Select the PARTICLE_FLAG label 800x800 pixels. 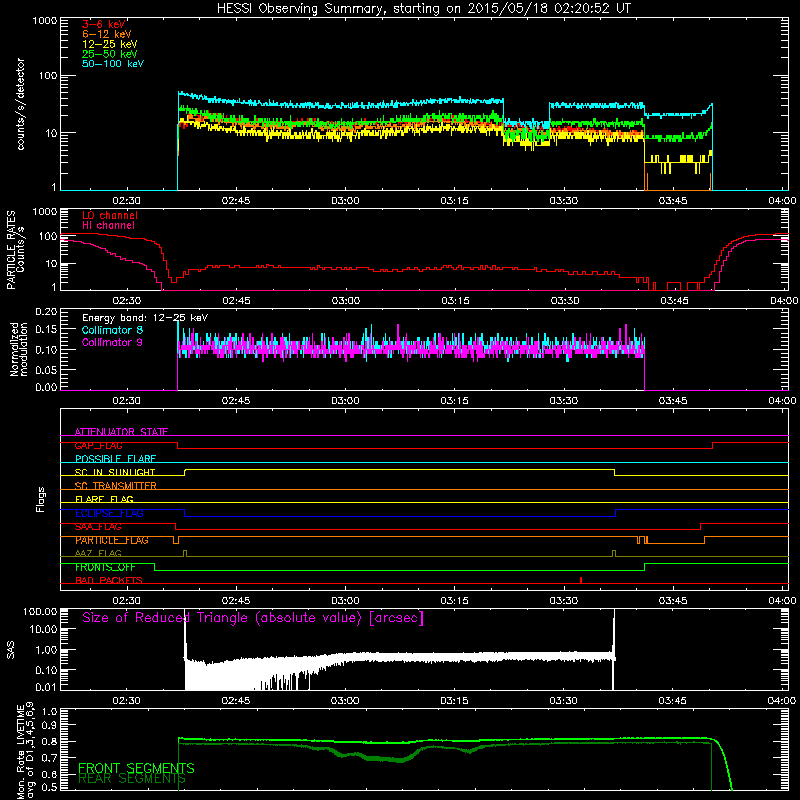point(112,540)
